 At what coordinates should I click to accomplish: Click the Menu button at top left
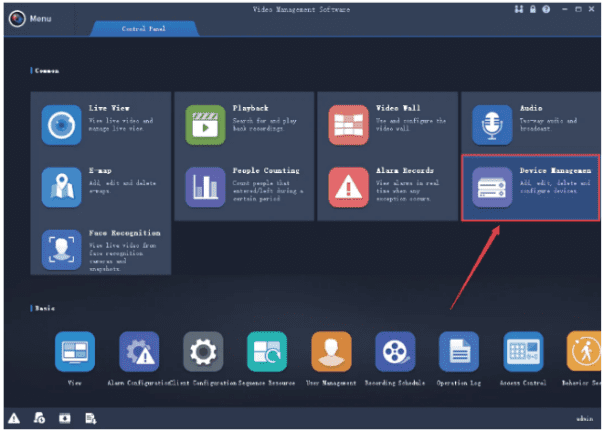pos(30,19)
